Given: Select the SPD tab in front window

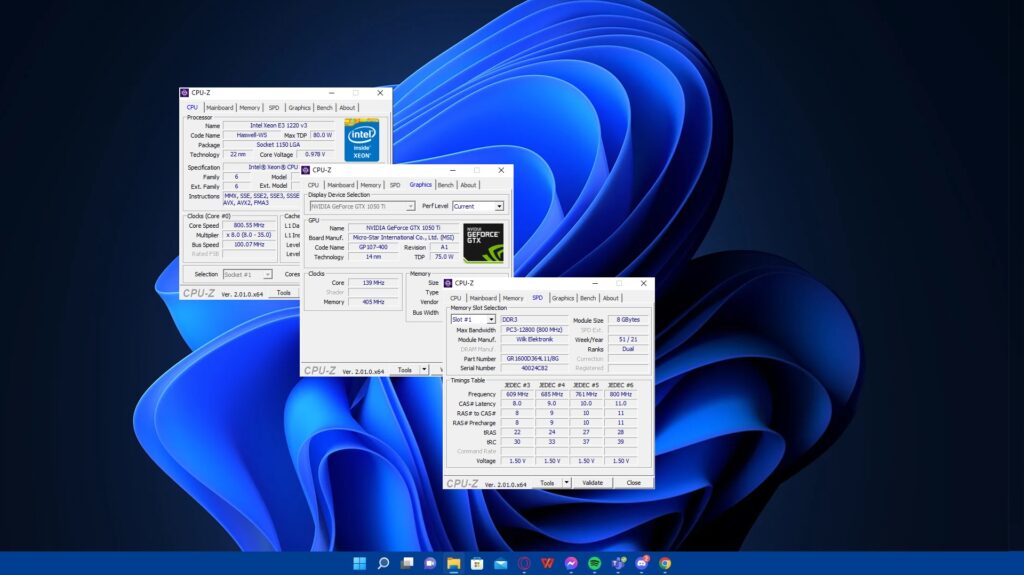Looking at the screenshot, I should [537, 297].
